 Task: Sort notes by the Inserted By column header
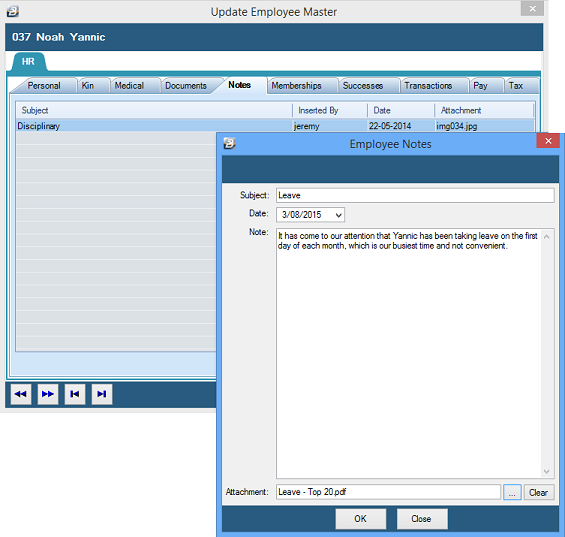coord(330,110)
